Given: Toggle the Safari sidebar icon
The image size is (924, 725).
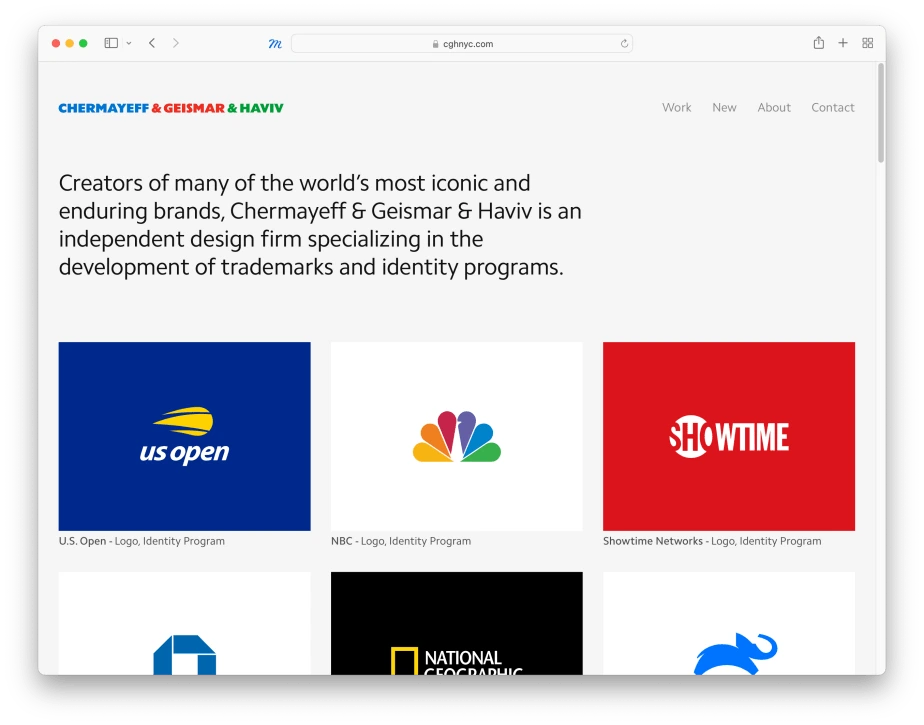Looking at the screenshot, I should (x=111, y=43).
